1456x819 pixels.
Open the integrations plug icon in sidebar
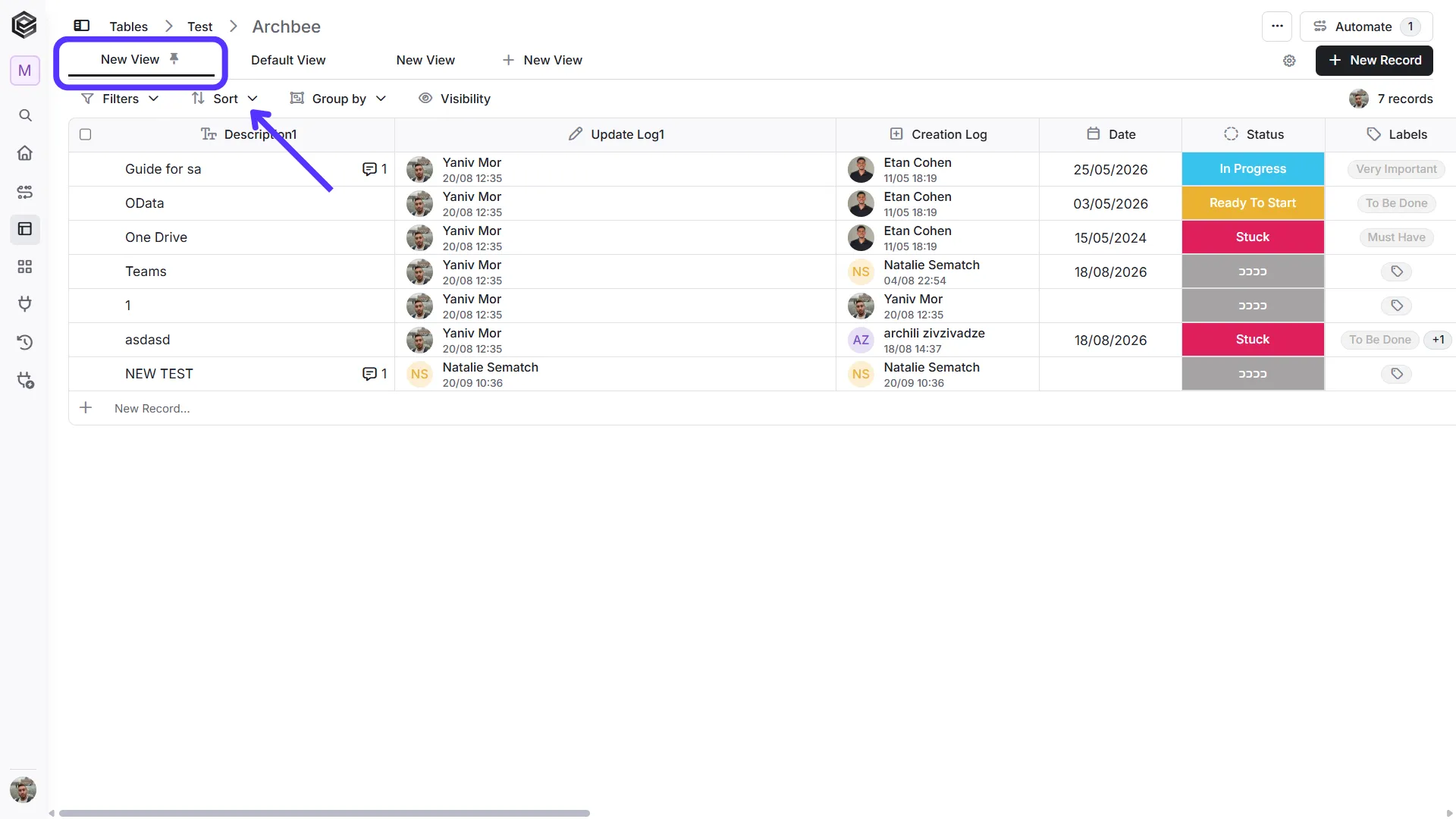(25, 304)
